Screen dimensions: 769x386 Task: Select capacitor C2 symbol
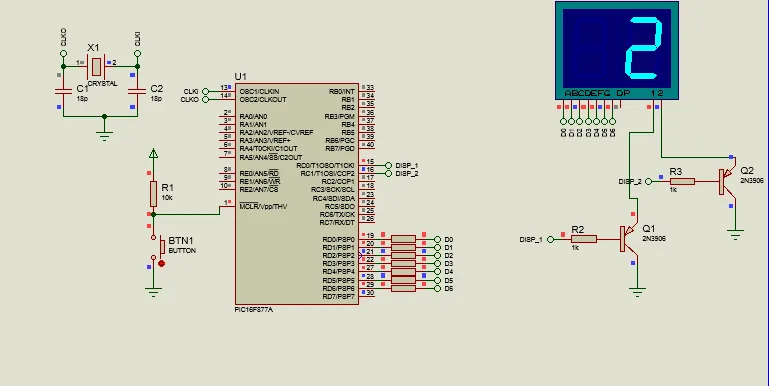tap(137, 91)
